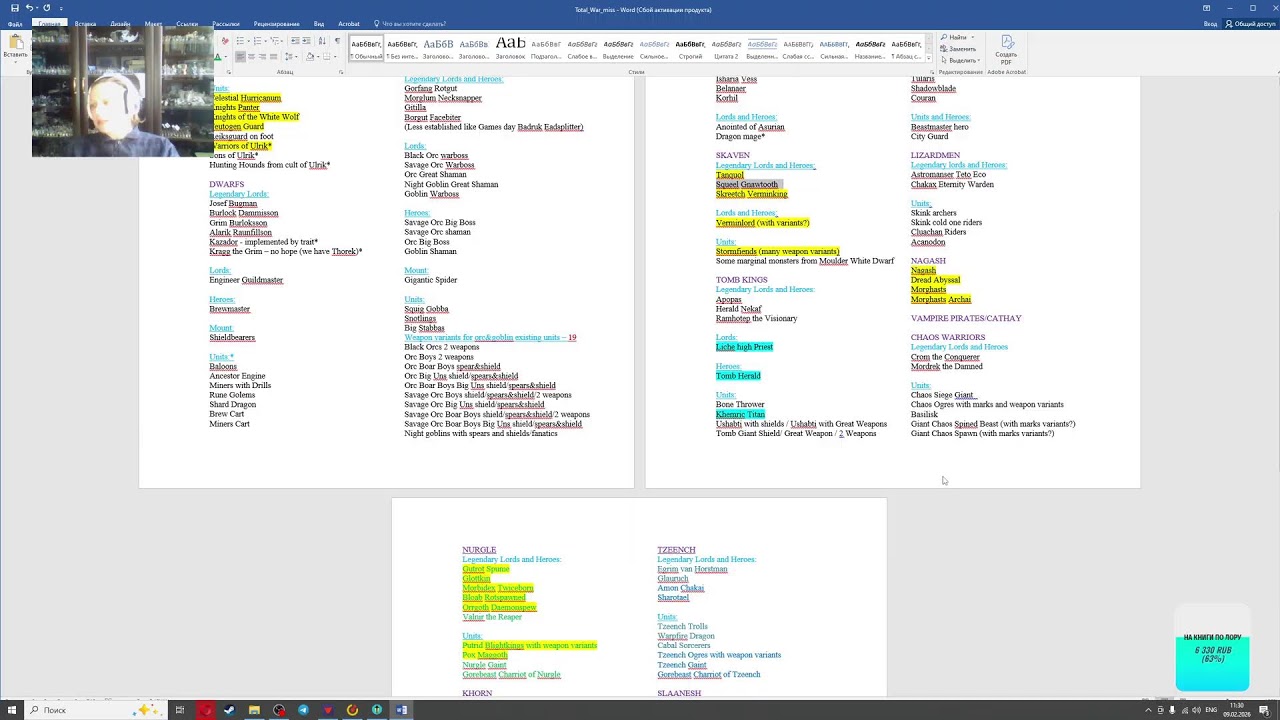Click the Share (Общий доступ) button

1251,24
